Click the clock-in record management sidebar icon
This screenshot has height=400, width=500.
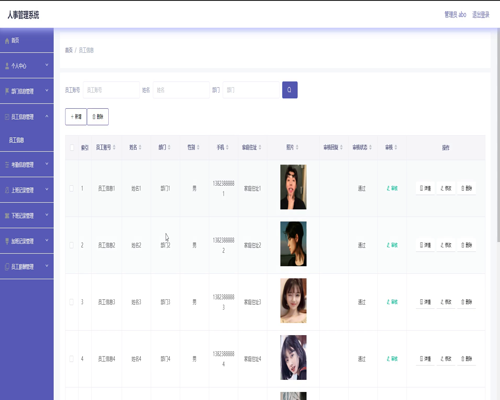pyautogui.click(x=7, y=190)
